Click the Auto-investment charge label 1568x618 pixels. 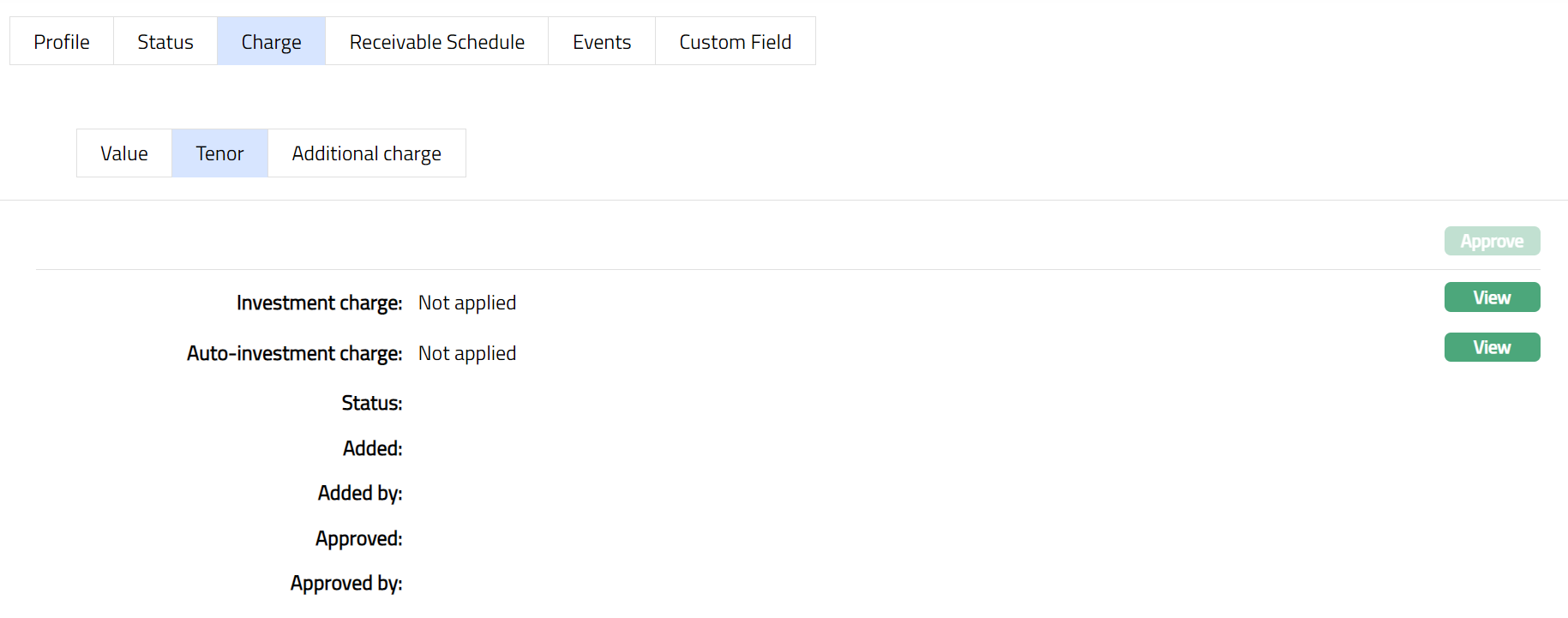point(294,354)
